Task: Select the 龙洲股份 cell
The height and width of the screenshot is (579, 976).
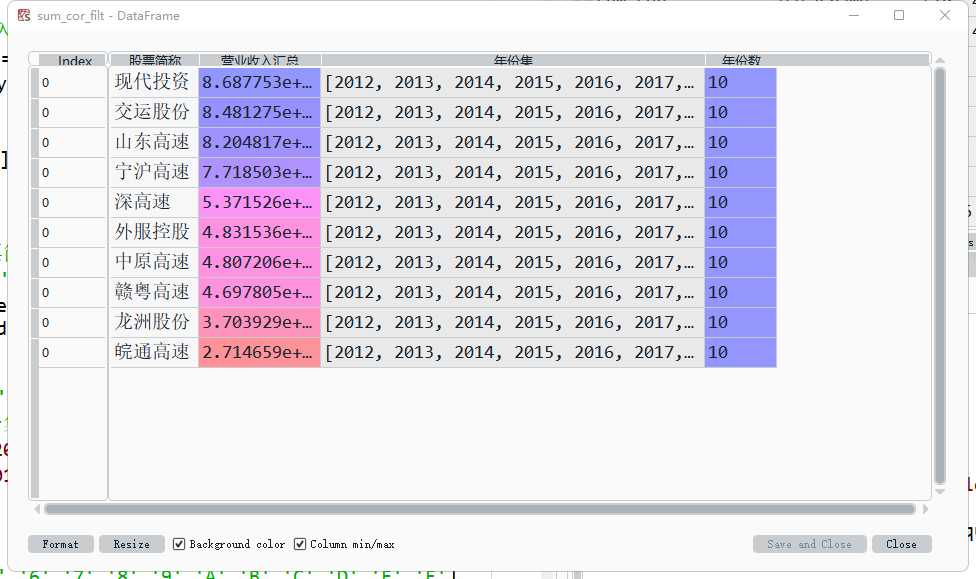Action: (x=154, y=322)
